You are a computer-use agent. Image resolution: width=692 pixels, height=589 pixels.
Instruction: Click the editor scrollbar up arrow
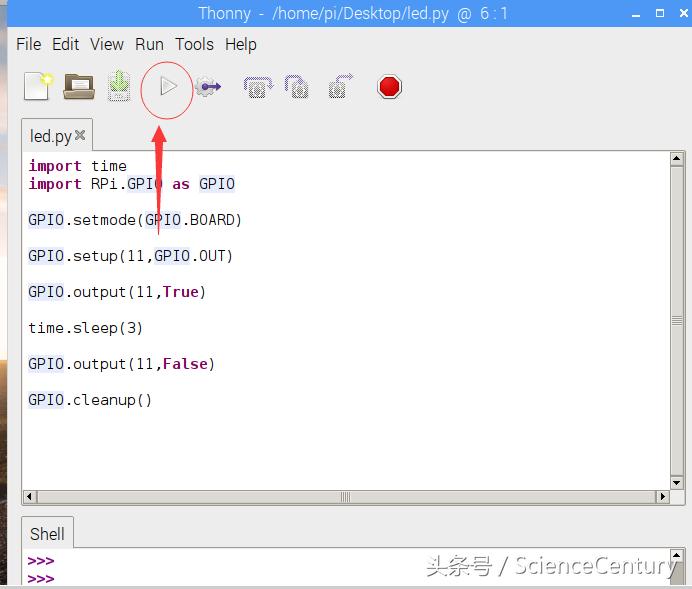click(677, 158)
